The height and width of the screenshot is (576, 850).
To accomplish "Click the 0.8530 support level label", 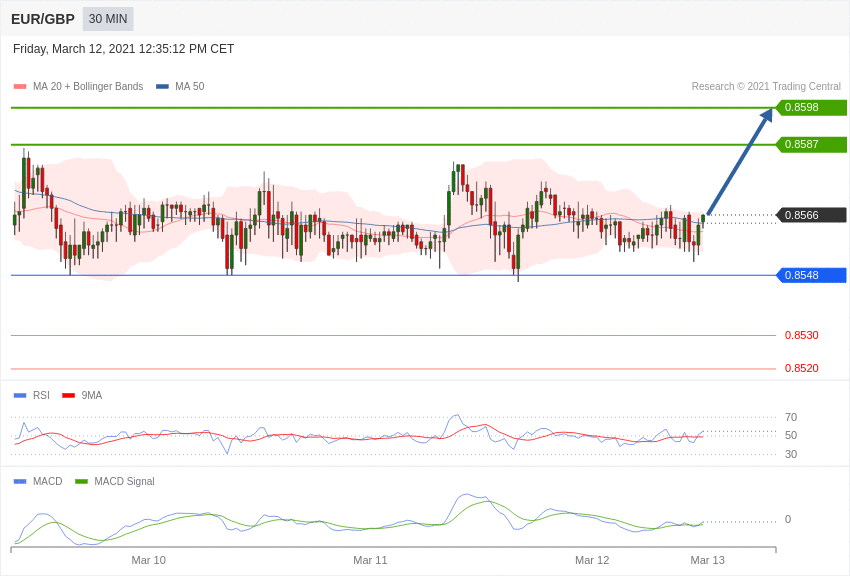I will (x=802, y=335).
